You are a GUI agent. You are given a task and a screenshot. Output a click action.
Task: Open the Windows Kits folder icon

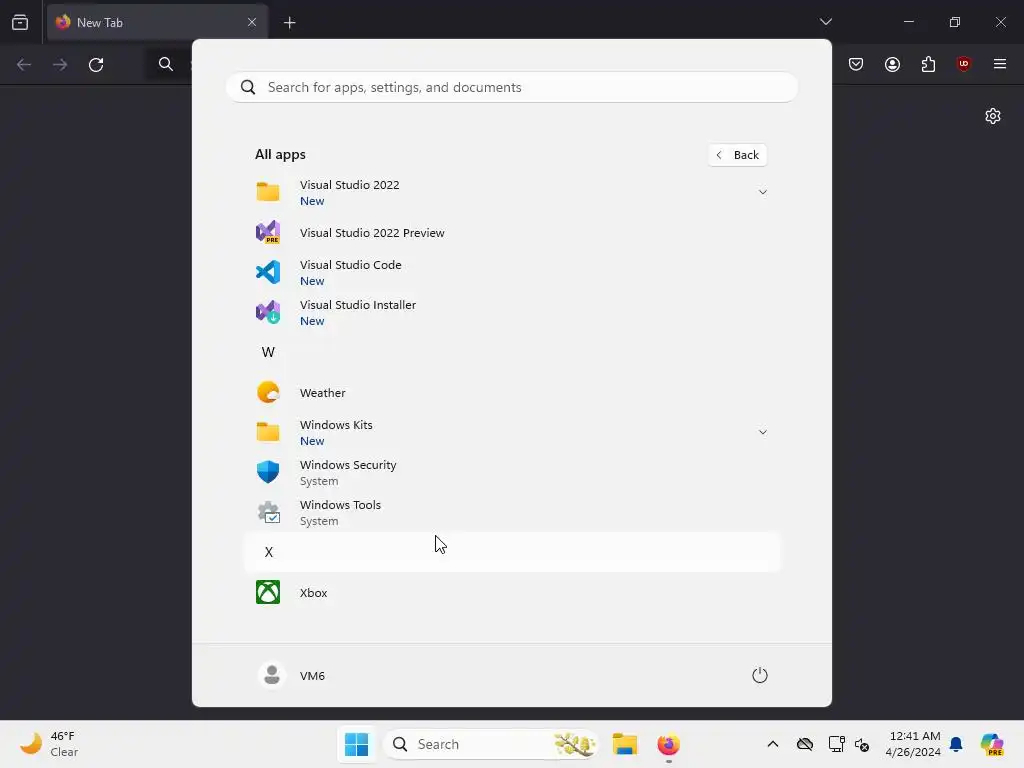[268, 432]
